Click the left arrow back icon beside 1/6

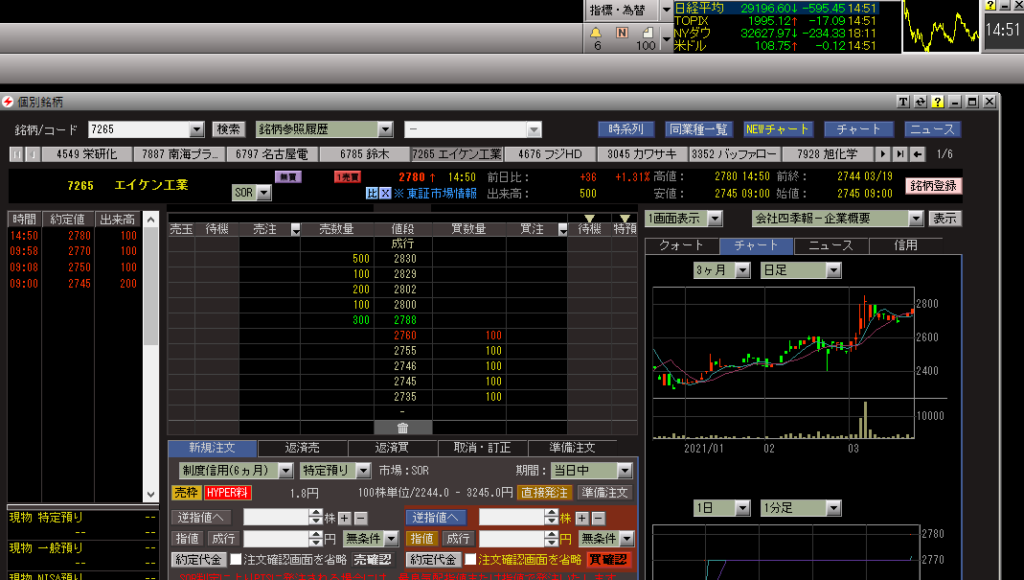click(x=917, y=154)
